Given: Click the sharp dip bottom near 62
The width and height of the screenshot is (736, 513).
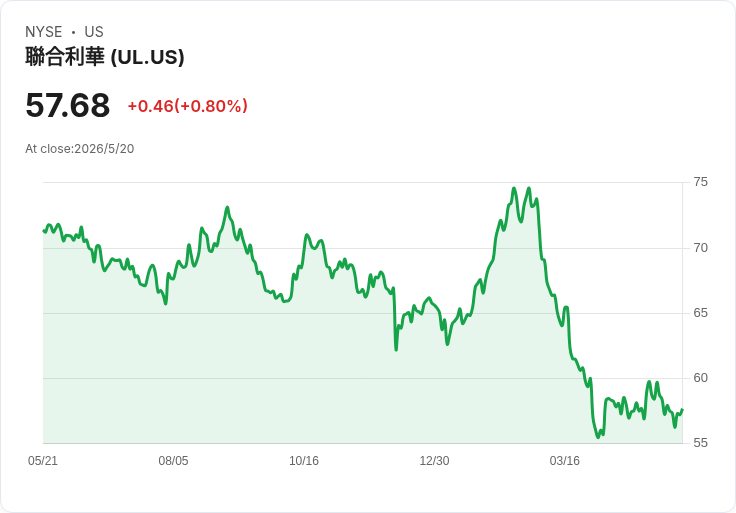Looking at the screenshot, I should (396, 350).
